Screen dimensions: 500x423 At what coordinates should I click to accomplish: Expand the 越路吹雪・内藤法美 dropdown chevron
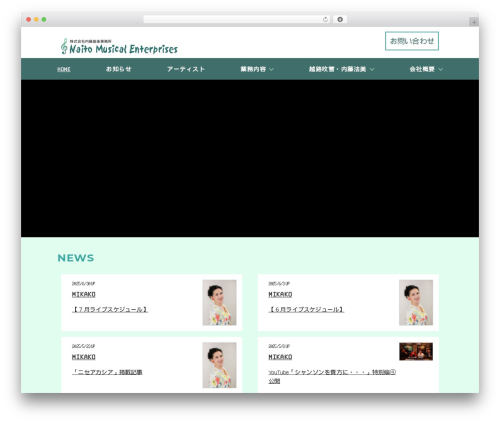coord(372,69)
